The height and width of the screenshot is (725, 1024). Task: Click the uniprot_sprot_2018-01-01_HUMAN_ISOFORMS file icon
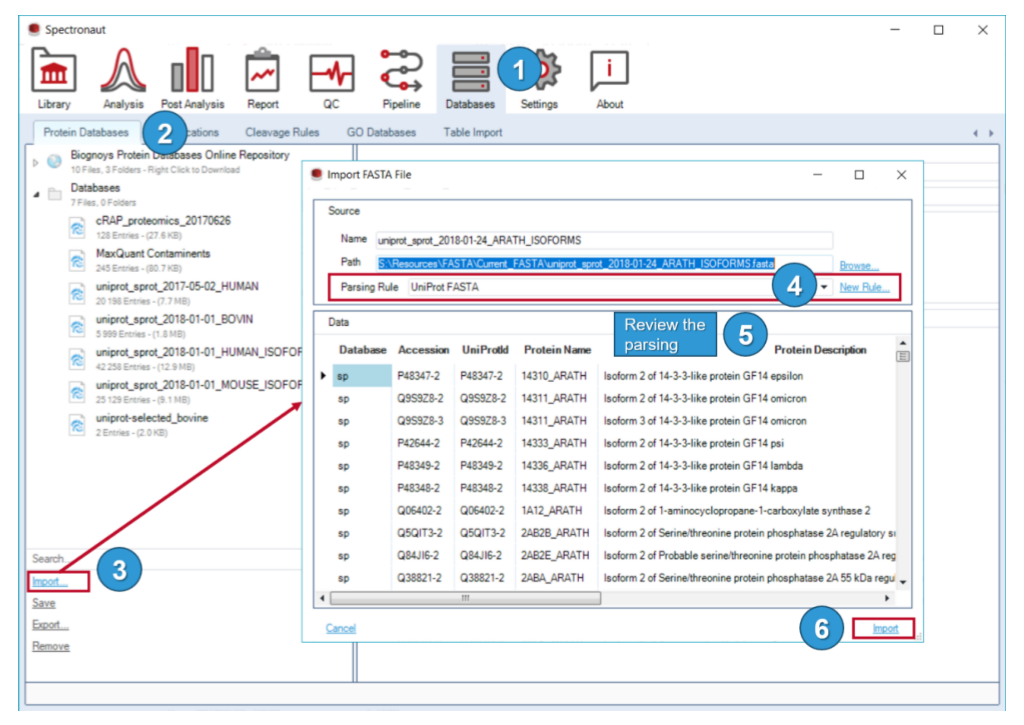coord(77,359)
